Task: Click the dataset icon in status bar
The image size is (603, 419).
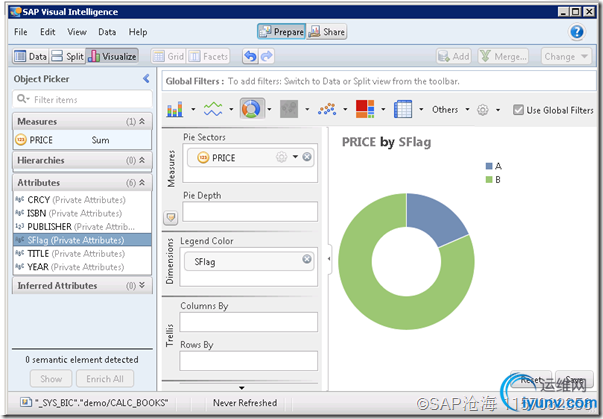Action: (26, 402)
